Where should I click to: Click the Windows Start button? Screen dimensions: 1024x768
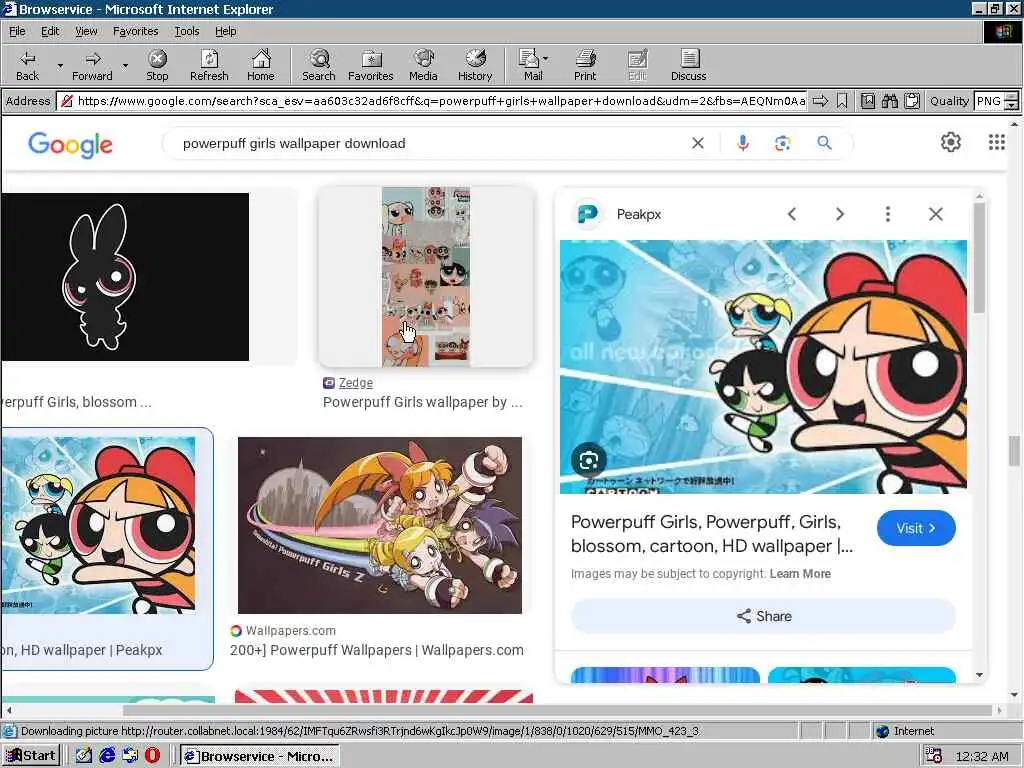[x=31, y=756]
